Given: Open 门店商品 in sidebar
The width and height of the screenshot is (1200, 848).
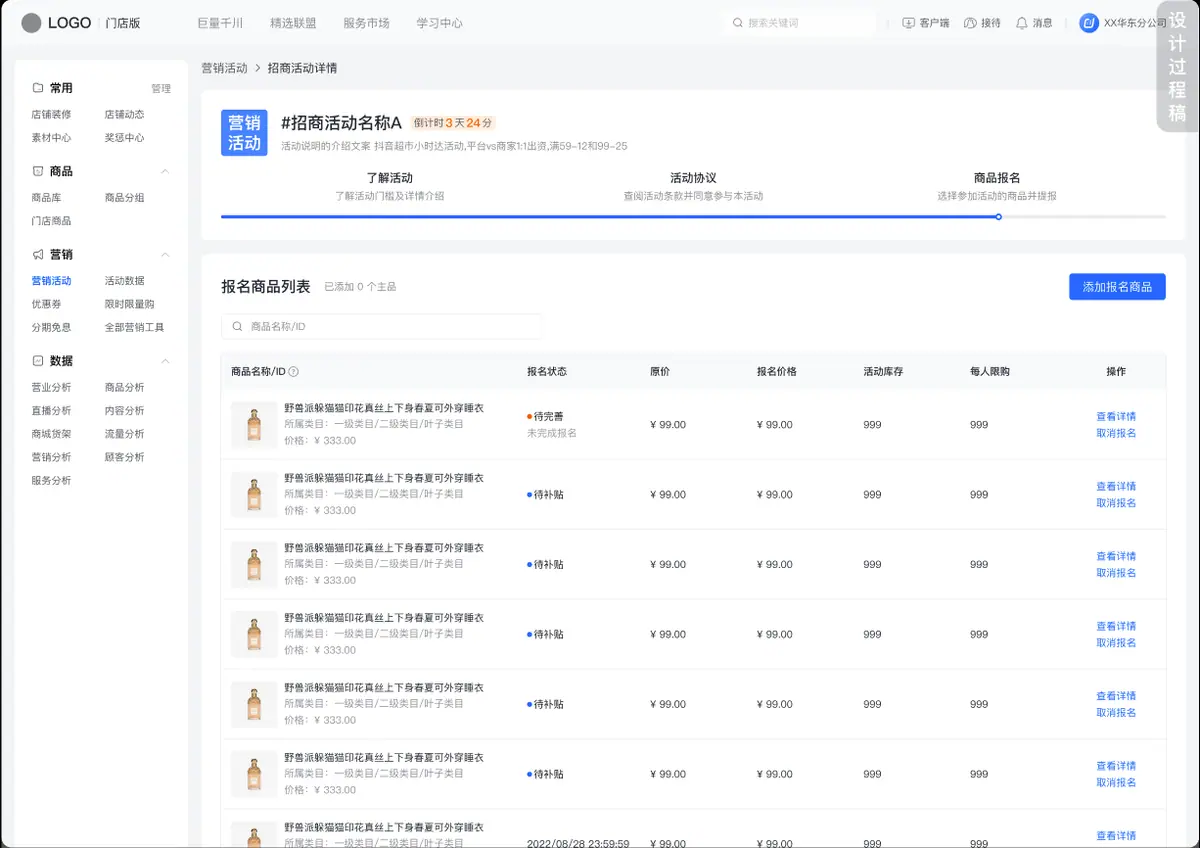Looking at the screenshot, I should 51,220.
